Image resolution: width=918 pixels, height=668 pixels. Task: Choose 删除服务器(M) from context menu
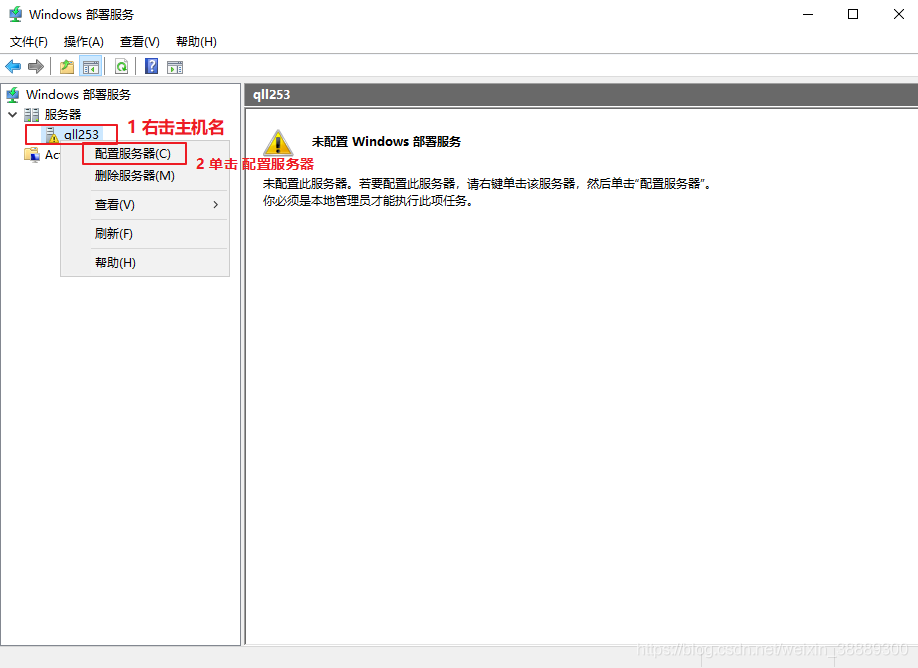pos(135,175)
